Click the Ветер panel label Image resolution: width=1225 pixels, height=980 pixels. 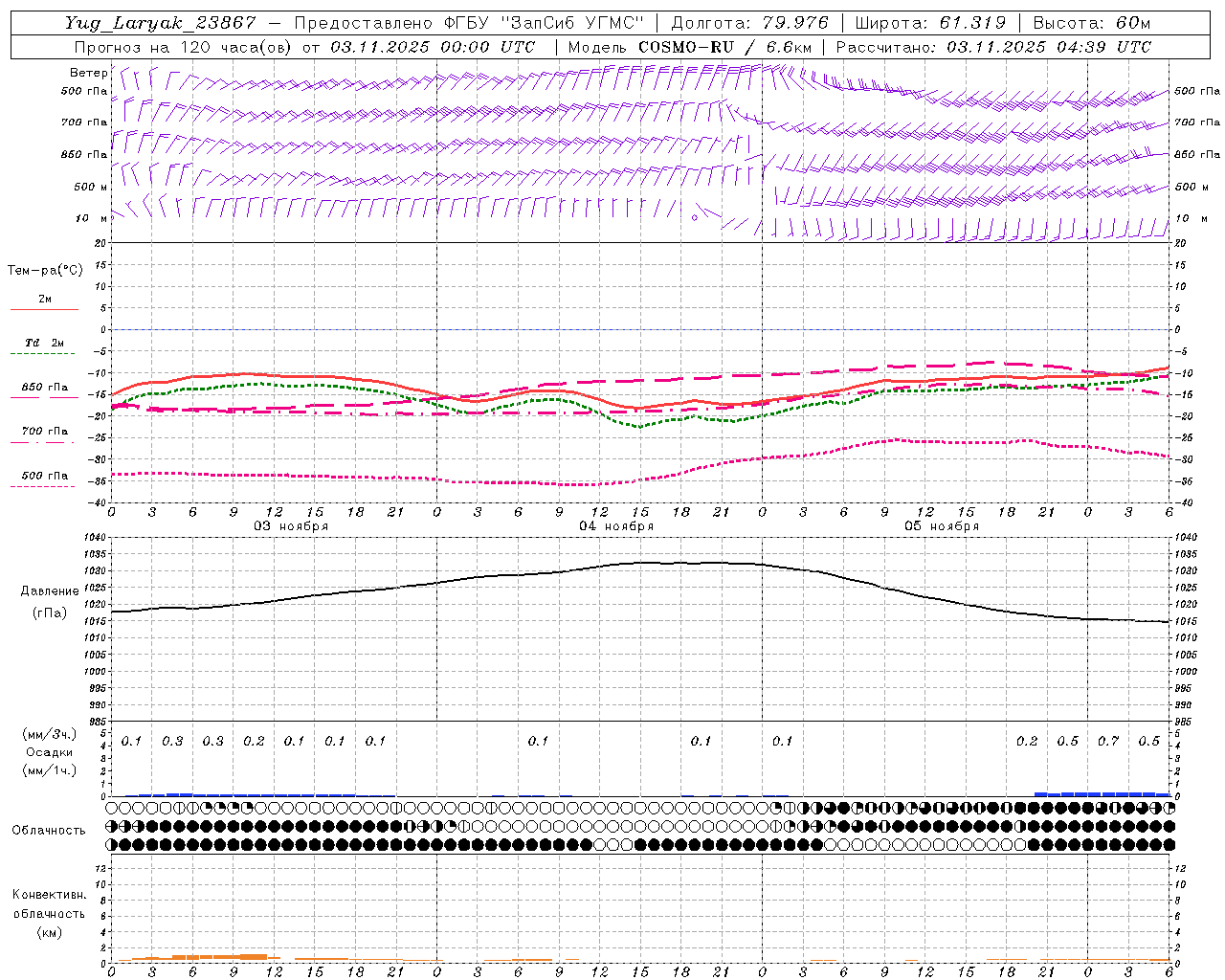[88, 73]
